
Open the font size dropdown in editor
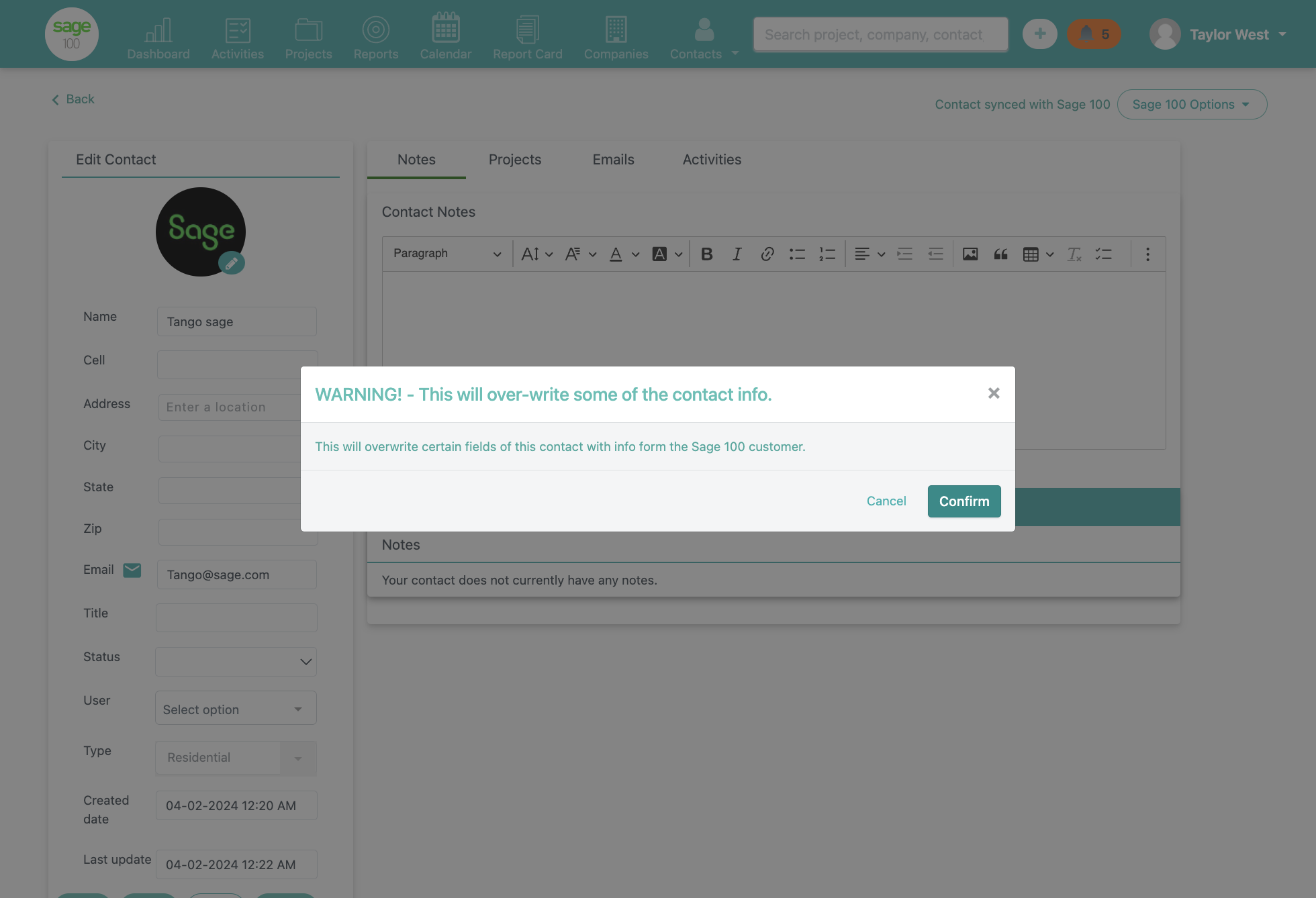[x=537, y=254]
